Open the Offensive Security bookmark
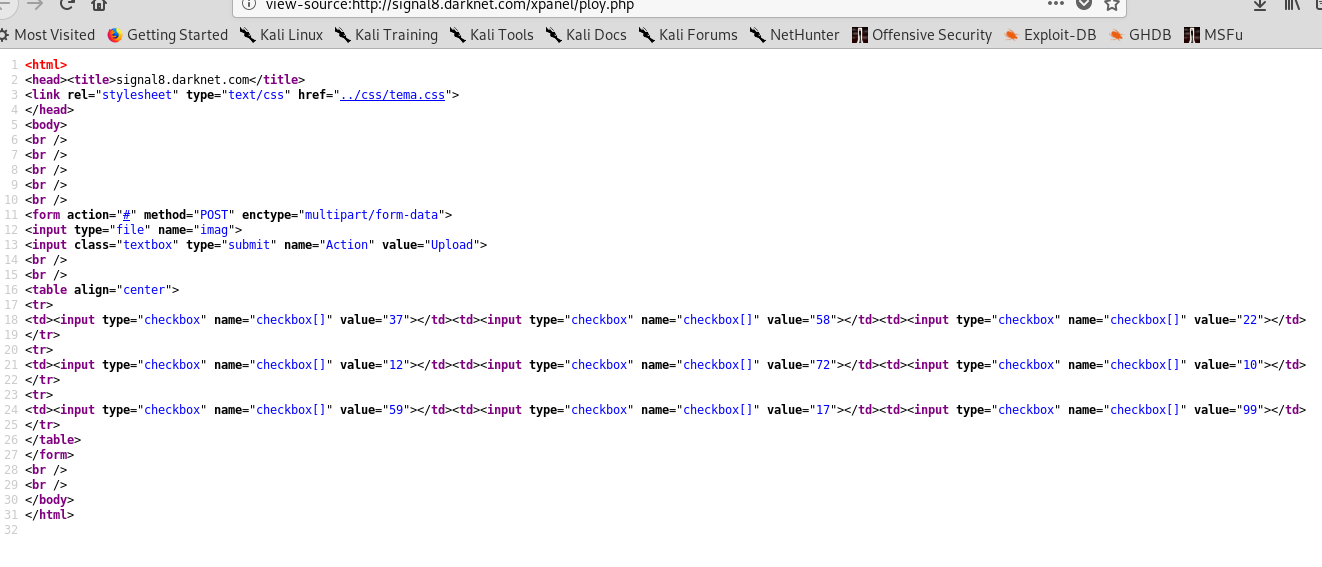The height and width of the screenshot is (567, 1322). pyautogui.click(x=922, y=35)
